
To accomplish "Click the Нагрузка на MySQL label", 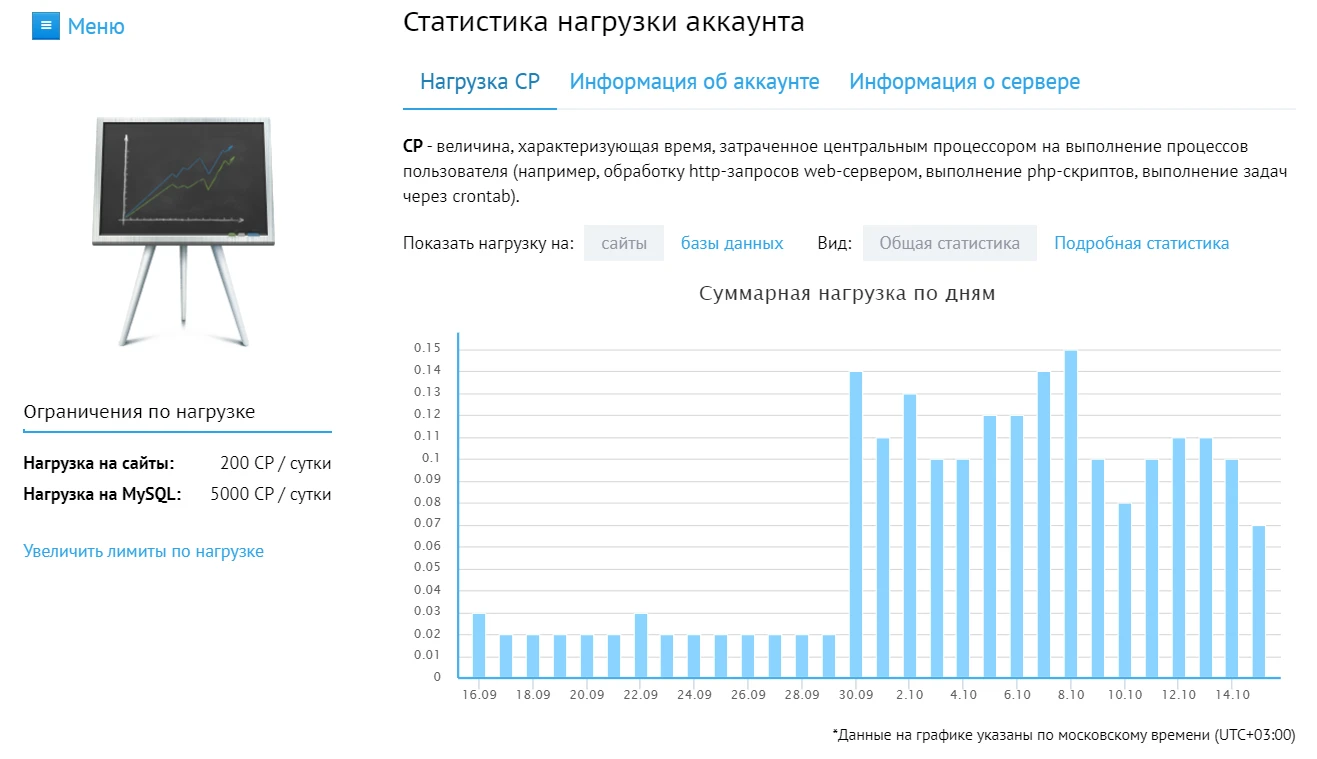I will point(103,493).
